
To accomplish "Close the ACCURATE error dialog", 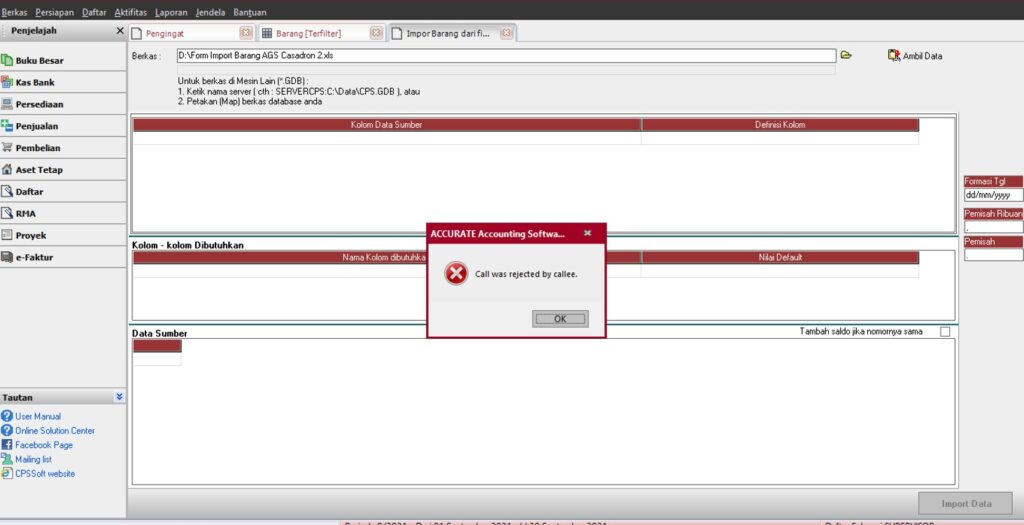I will (x=587, y=233).
